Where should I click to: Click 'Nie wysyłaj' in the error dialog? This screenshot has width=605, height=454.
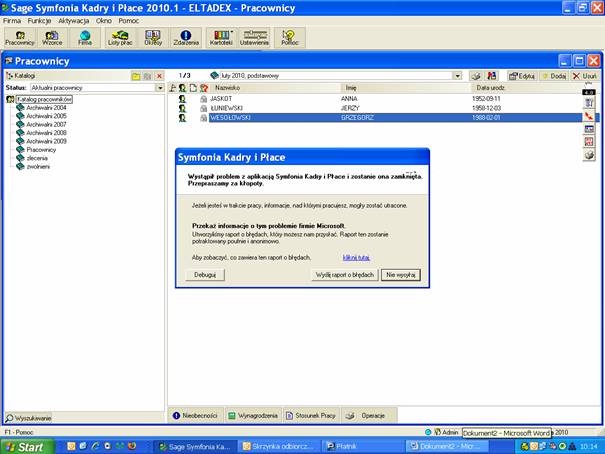tap(401, 274)
